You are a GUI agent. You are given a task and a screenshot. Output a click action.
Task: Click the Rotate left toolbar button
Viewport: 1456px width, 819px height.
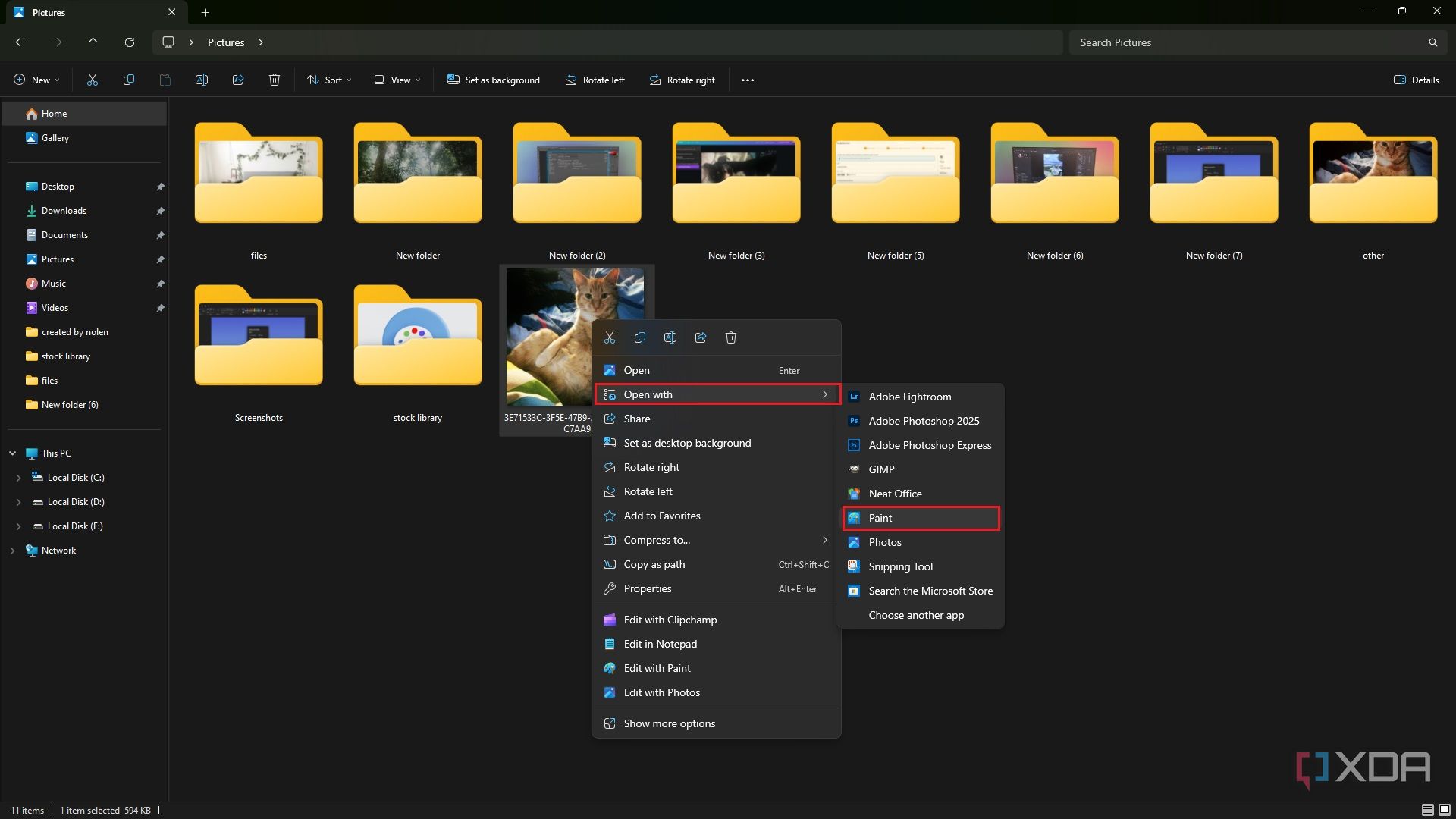[595, 80]
